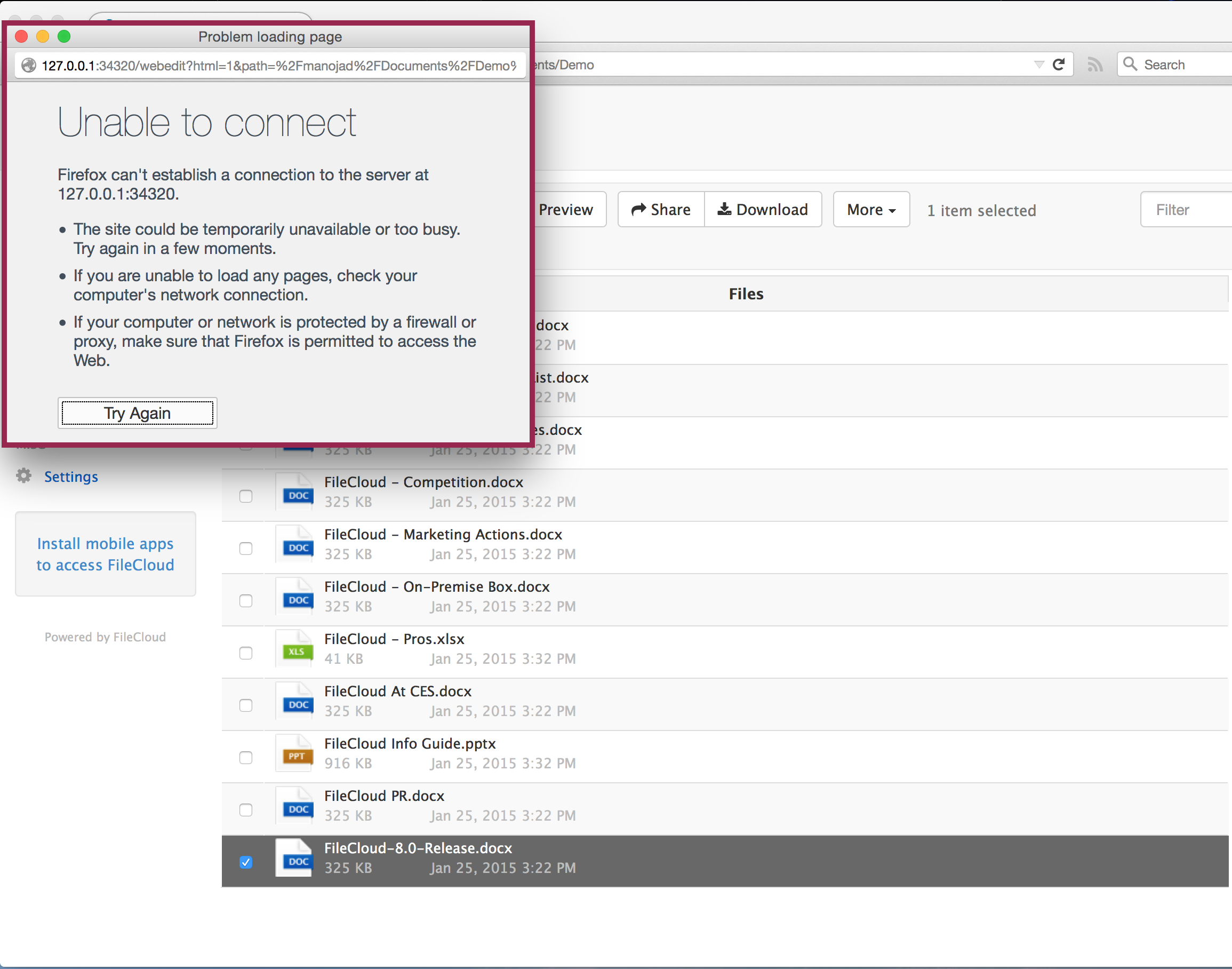This screenshot has height=969, width=1232.
Task: Click DOC icon of FileCloud-8.0-Release.docx
Action: point(295,858)
